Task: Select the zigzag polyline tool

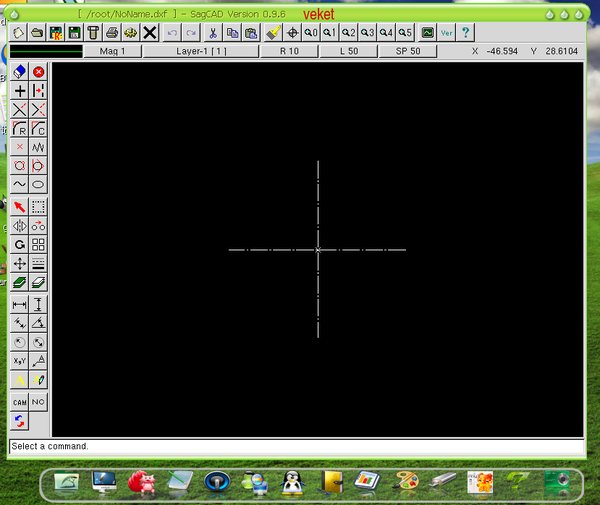Action: (38, 147)
